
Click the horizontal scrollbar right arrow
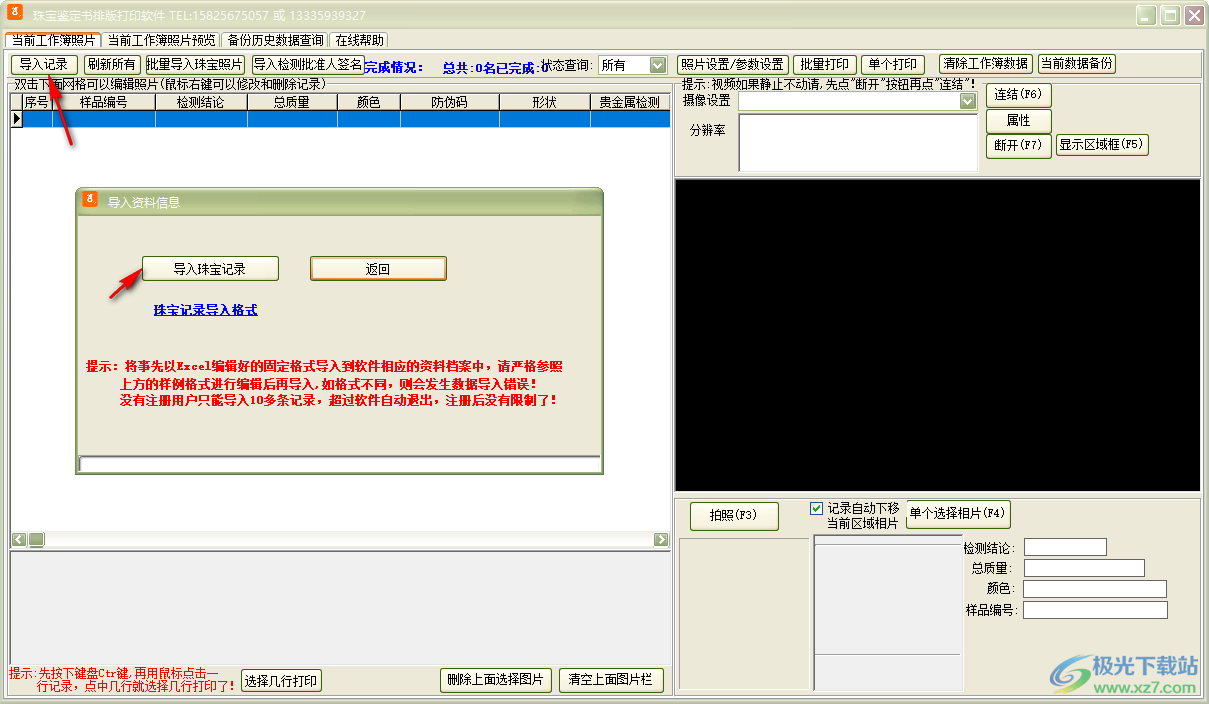coord(662,539)
